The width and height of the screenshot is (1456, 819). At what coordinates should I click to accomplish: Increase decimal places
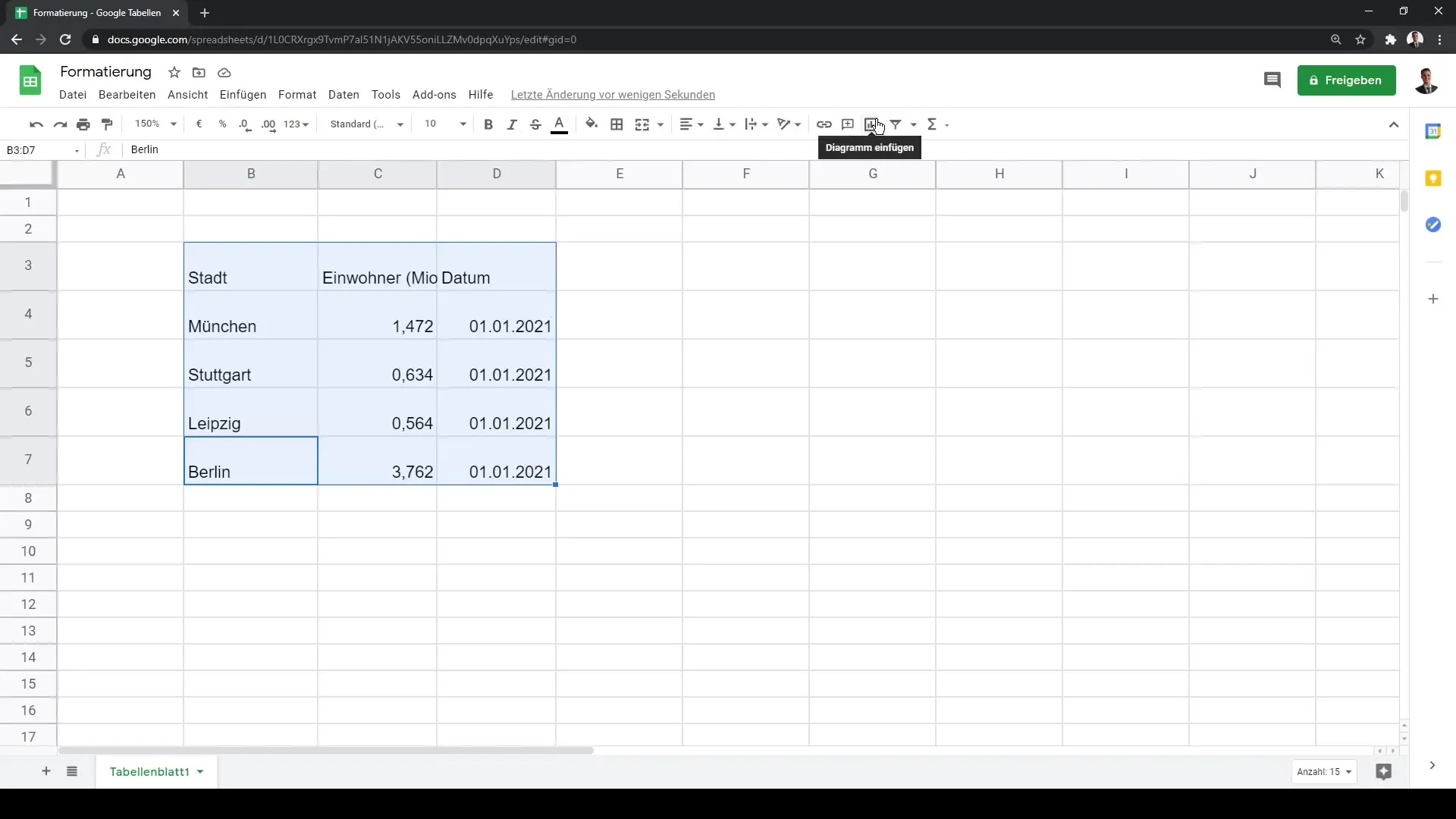(268, 124)
